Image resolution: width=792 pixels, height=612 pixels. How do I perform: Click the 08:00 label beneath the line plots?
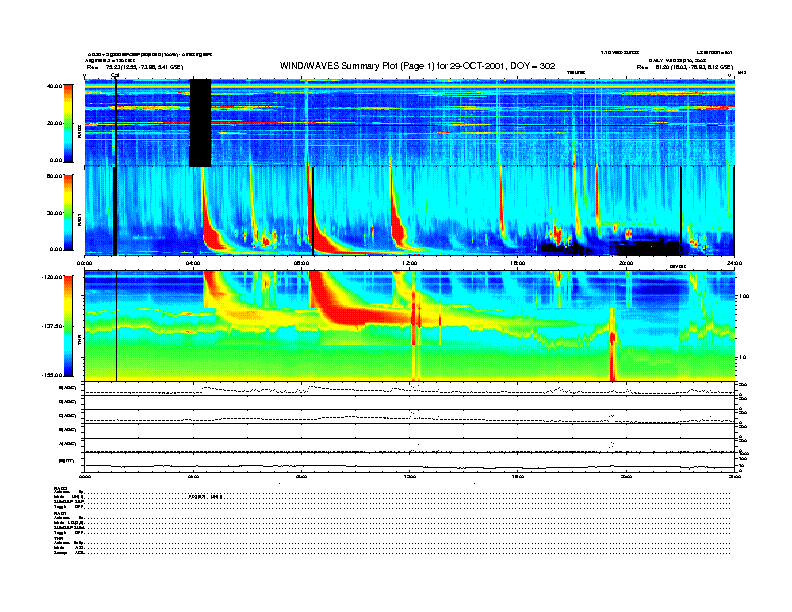[301, 476]
